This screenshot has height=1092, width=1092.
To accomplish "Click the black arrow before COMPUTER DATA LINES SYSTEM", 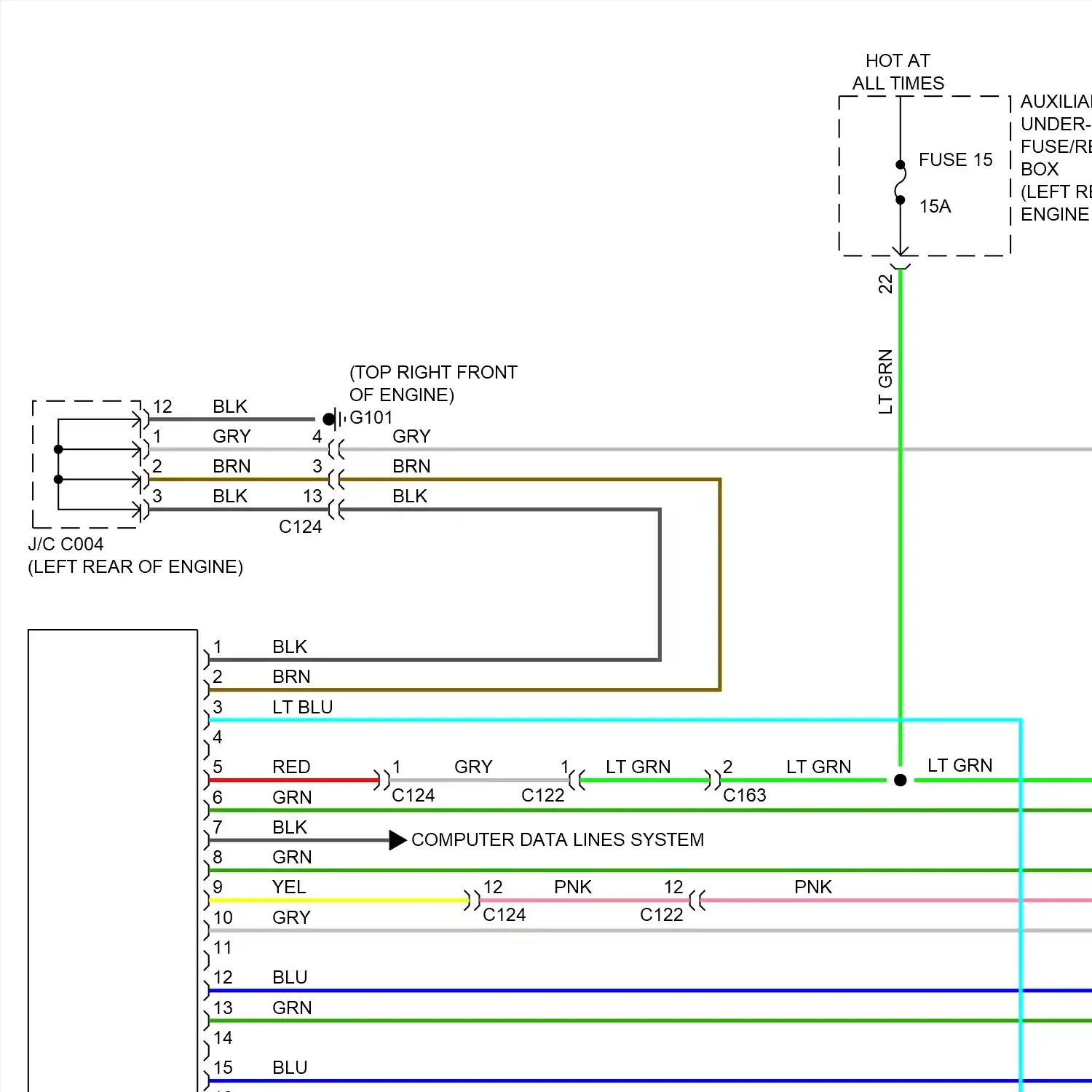I will point(397,840).
